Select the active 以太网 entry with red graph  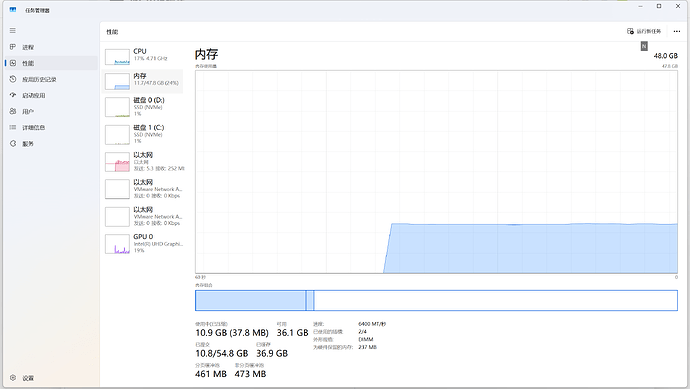point(143,161)
